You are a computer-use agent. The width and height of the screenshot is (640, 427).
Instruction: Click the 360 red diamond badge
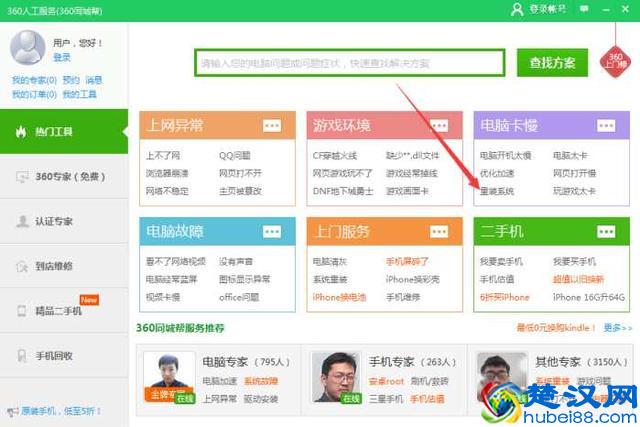tap(615, 62)
